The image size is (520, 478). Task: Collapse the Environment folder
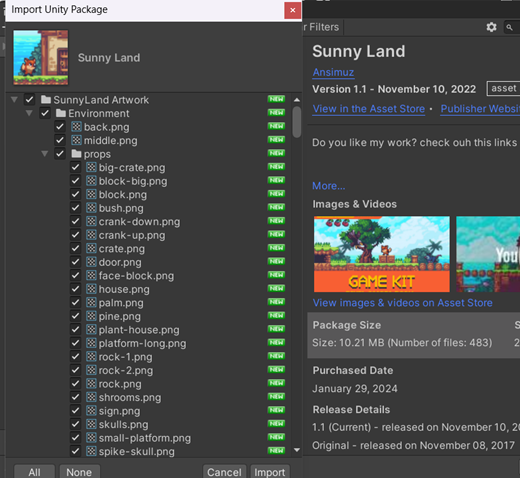(x=29, y=113)
